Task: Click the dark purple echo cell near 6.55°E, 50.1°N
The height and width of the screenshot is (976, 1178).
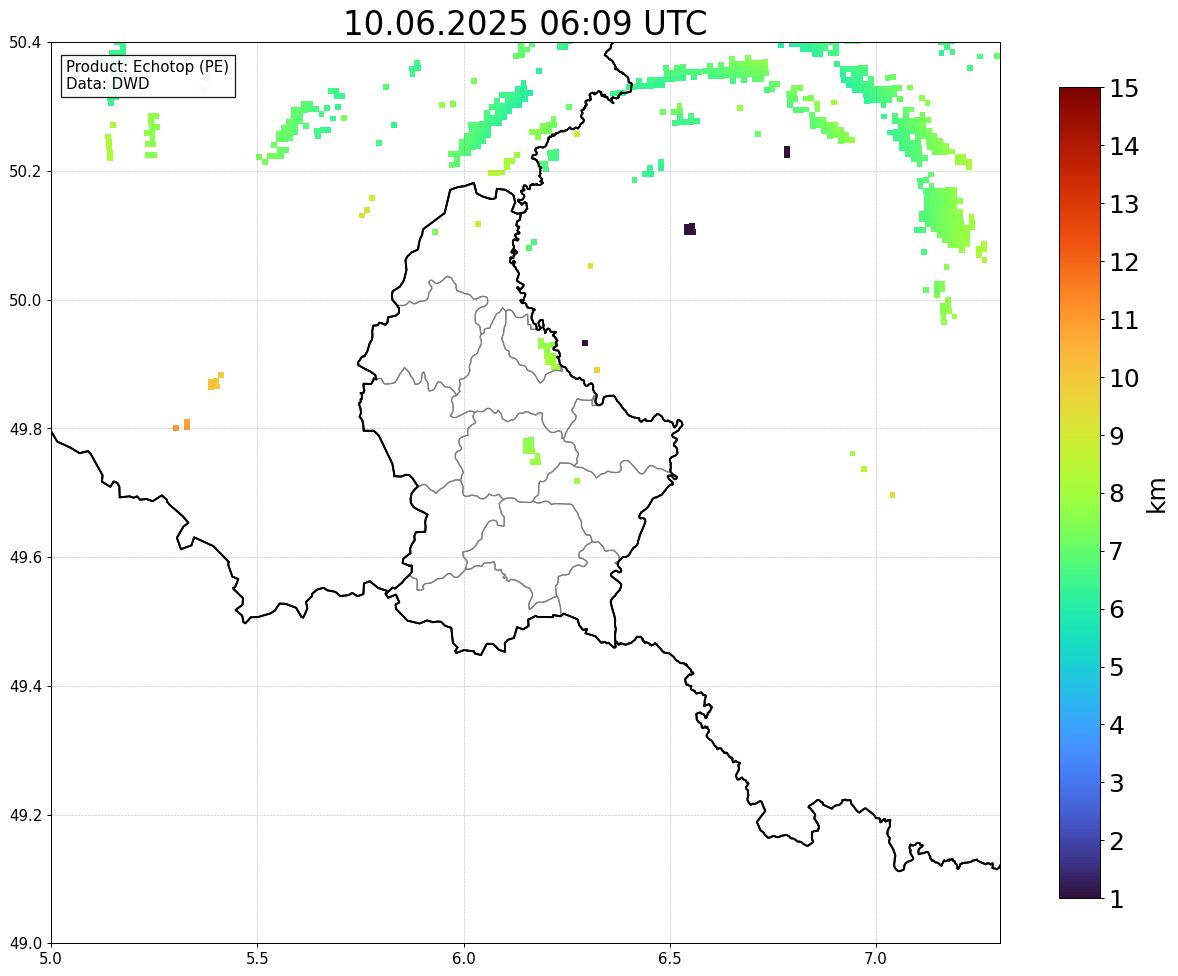Action: pos(690,229)
